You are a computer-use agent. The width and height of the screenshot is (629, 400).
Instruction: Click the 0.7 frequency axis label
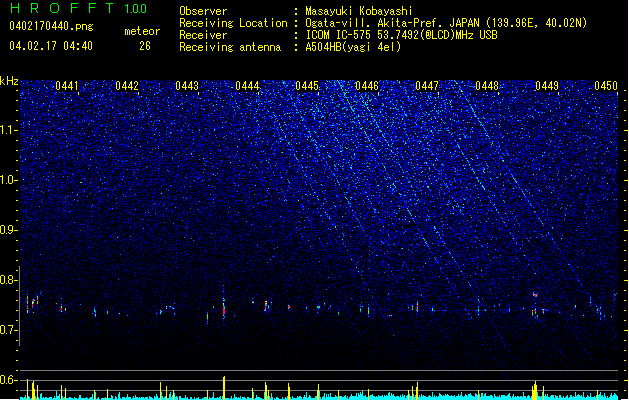[x=9, y=330]
